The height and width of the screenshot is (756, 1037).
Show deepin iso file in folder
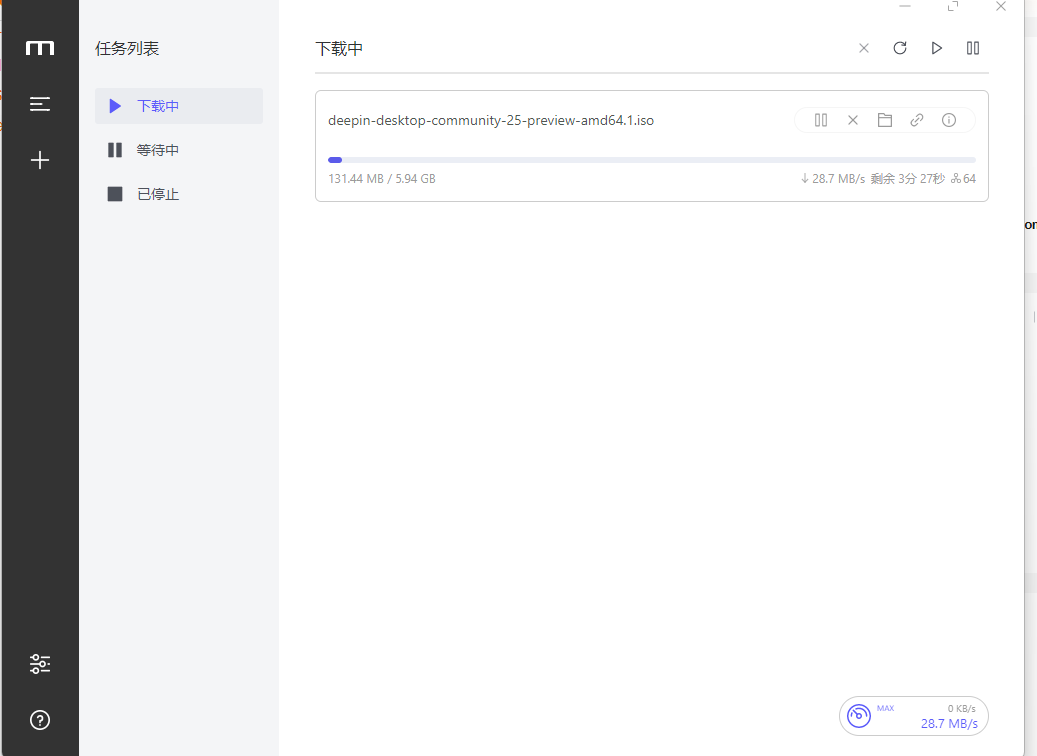tap(885, 120)
